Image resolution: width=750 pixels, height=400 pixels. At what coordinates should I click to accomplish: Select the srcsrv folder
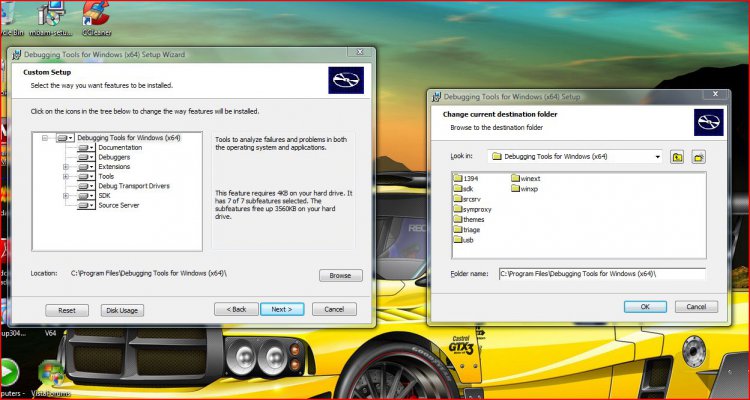click(x=467, y=199)
